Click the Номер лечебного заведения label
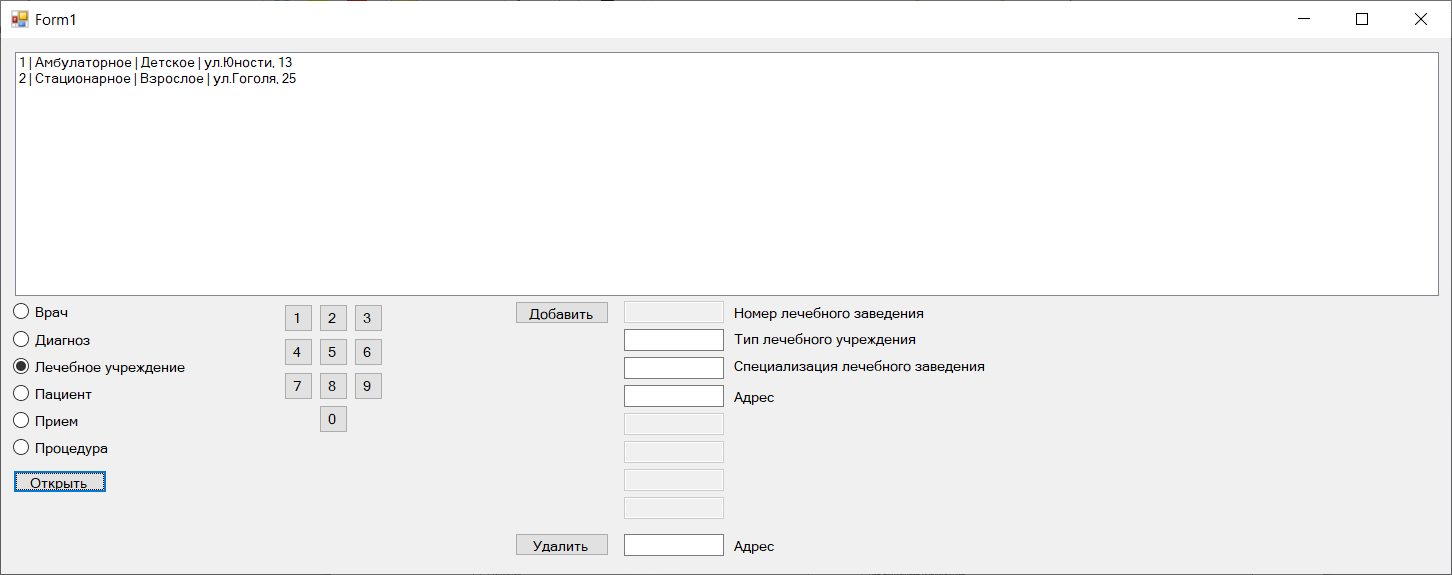The width and height of the screenshot is (1452, 575). coord(829,313)
